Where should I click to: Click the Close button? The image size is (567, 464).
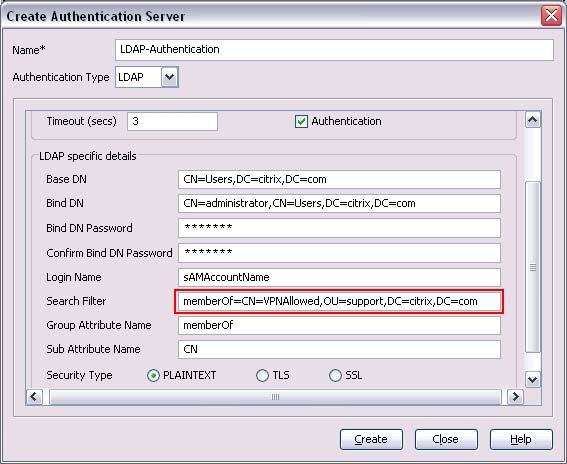pos(446,439)
